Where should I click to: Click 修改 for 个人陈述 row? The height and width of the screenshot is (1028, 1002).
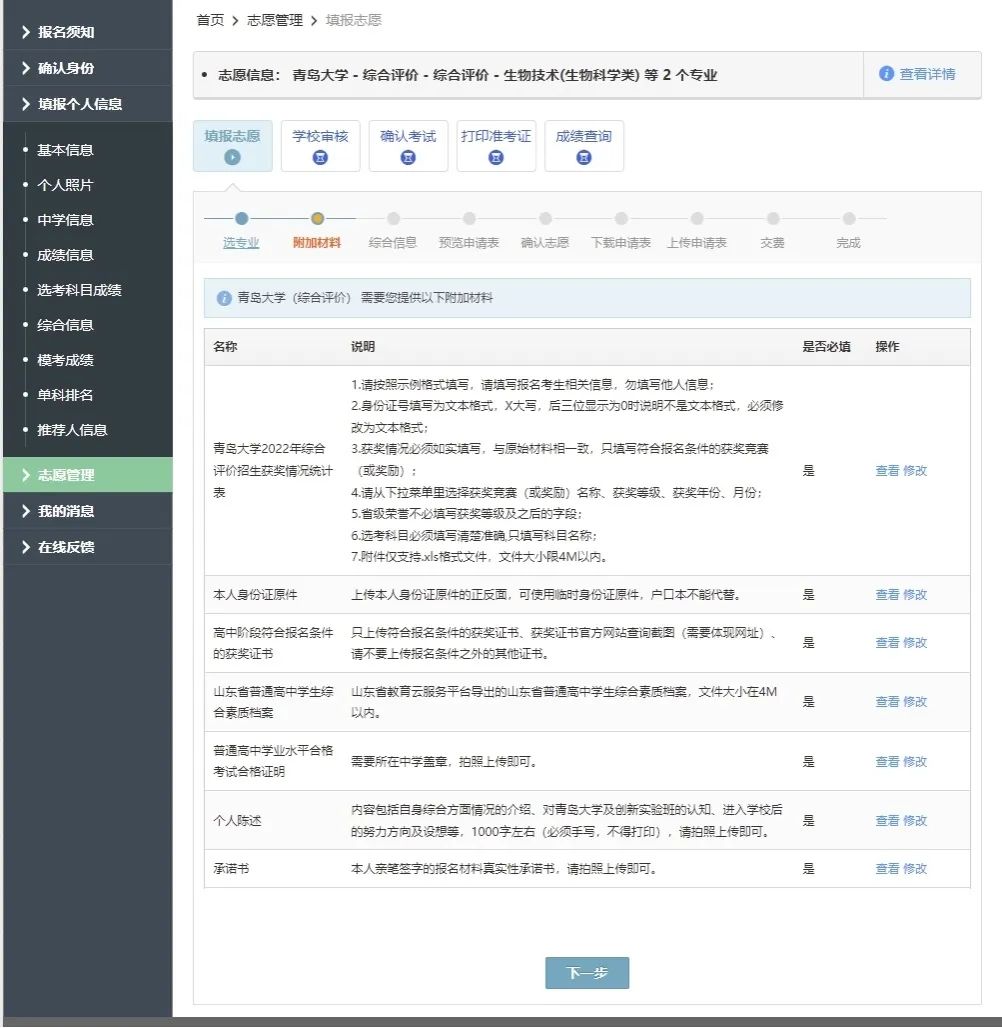click(x=915, y=821)
